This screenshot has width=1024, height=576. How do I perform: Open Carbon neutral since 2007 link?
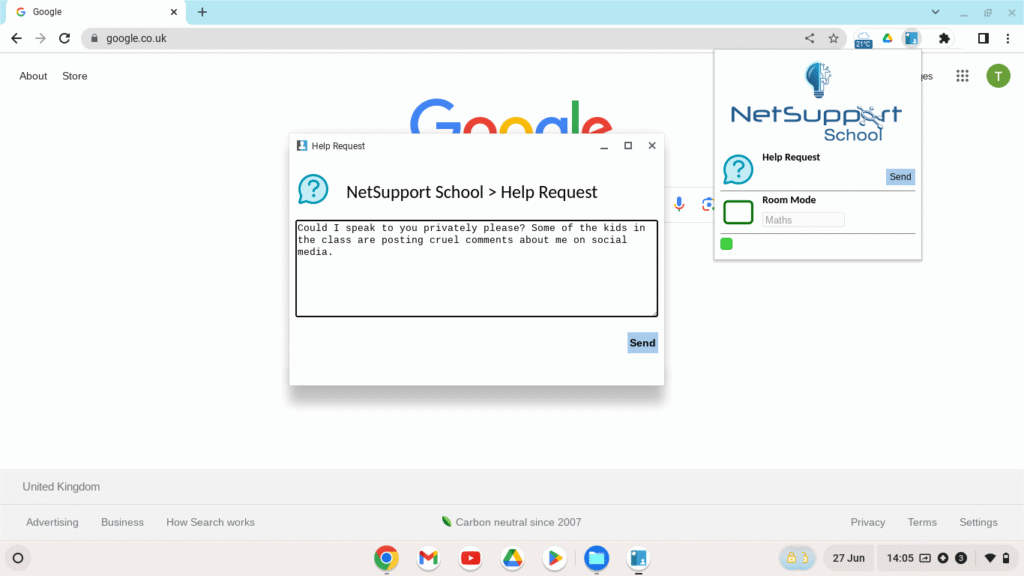point(511,522)
